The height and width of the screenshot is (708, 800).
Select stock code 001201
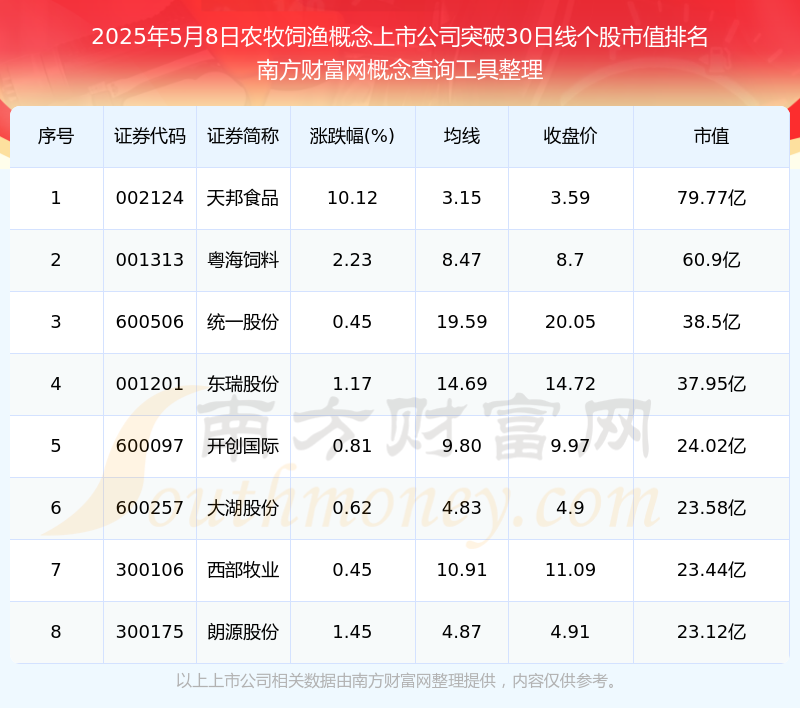[149, 384]
